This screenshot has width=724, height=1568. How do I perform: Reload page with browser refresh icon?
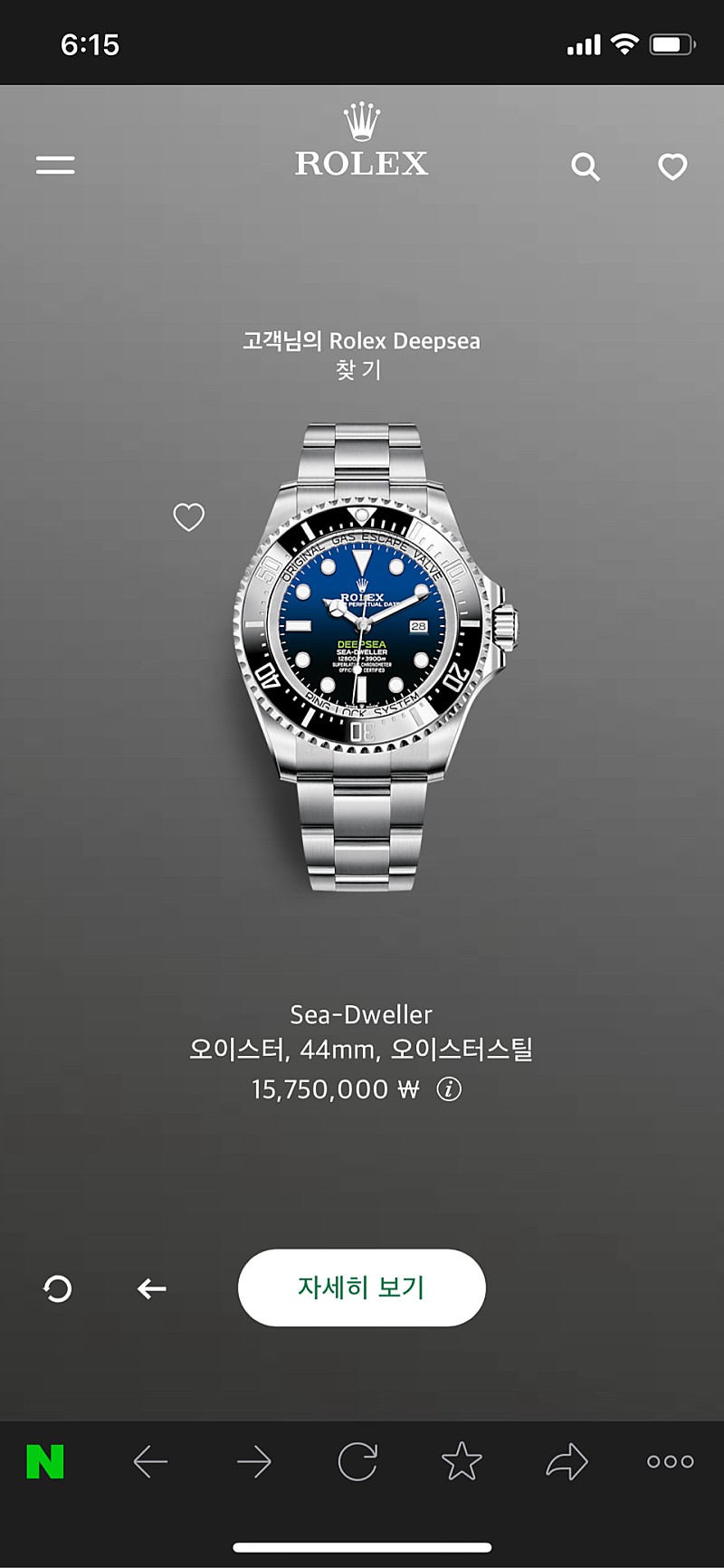357,1461
